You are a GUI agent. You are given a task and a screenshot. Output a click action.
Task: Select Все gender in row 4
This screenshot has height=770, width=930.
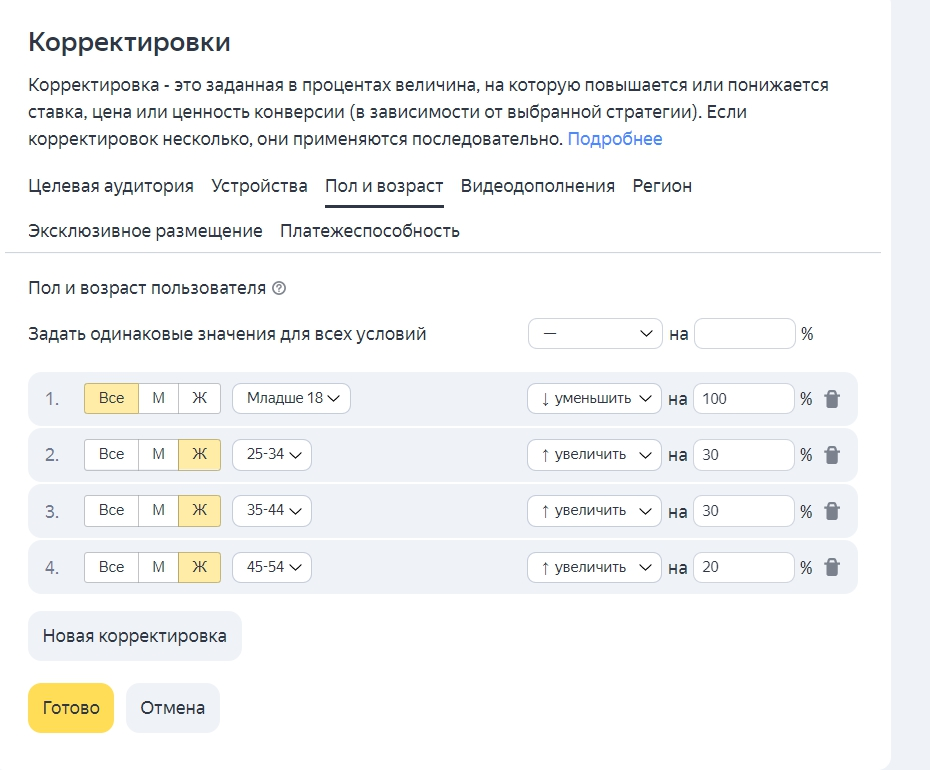(x=112, y=567)
